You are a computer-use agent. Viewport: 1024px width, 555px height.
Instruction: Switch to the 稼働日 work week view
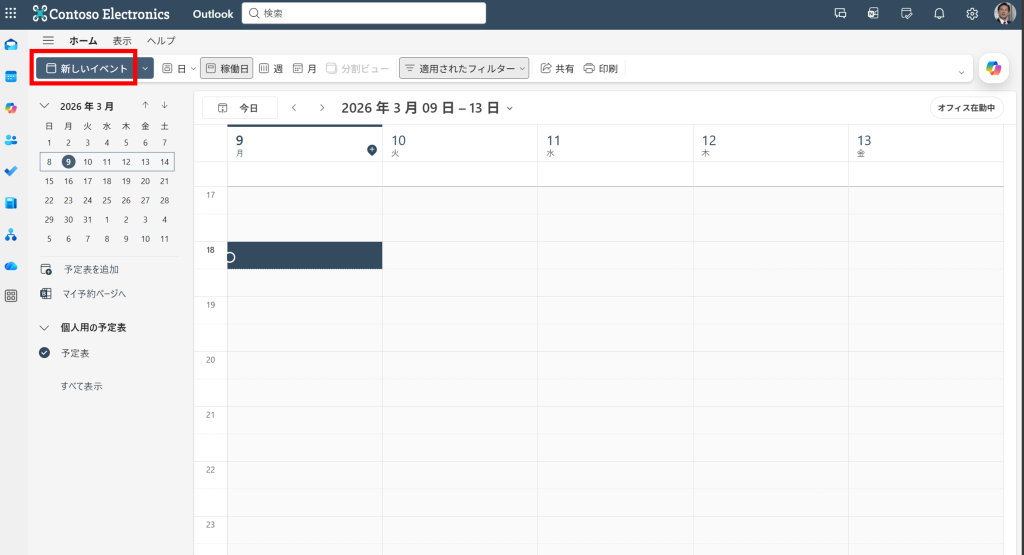coord(226,68)
